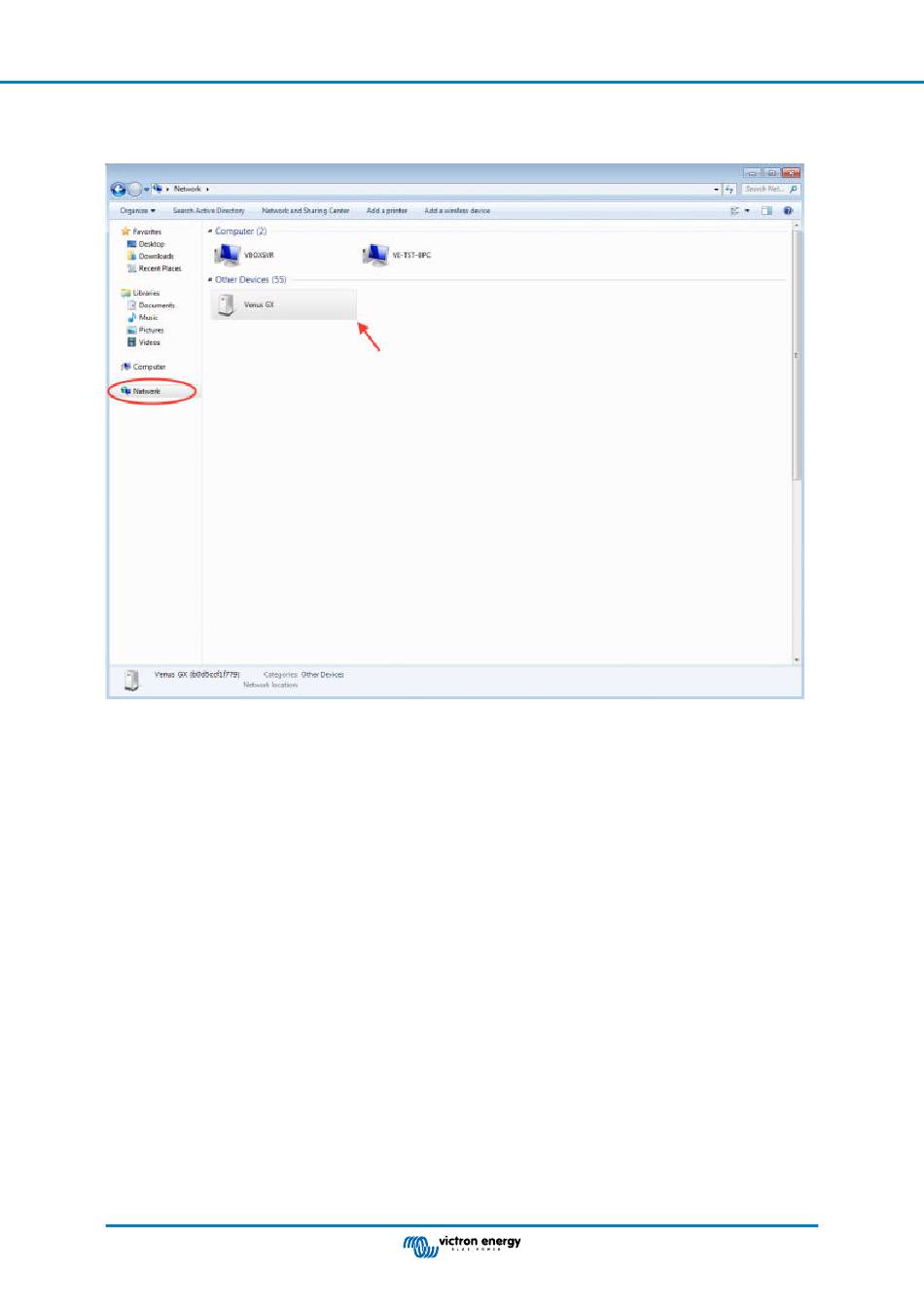Click the search magnifier icon

pos(794,189)
